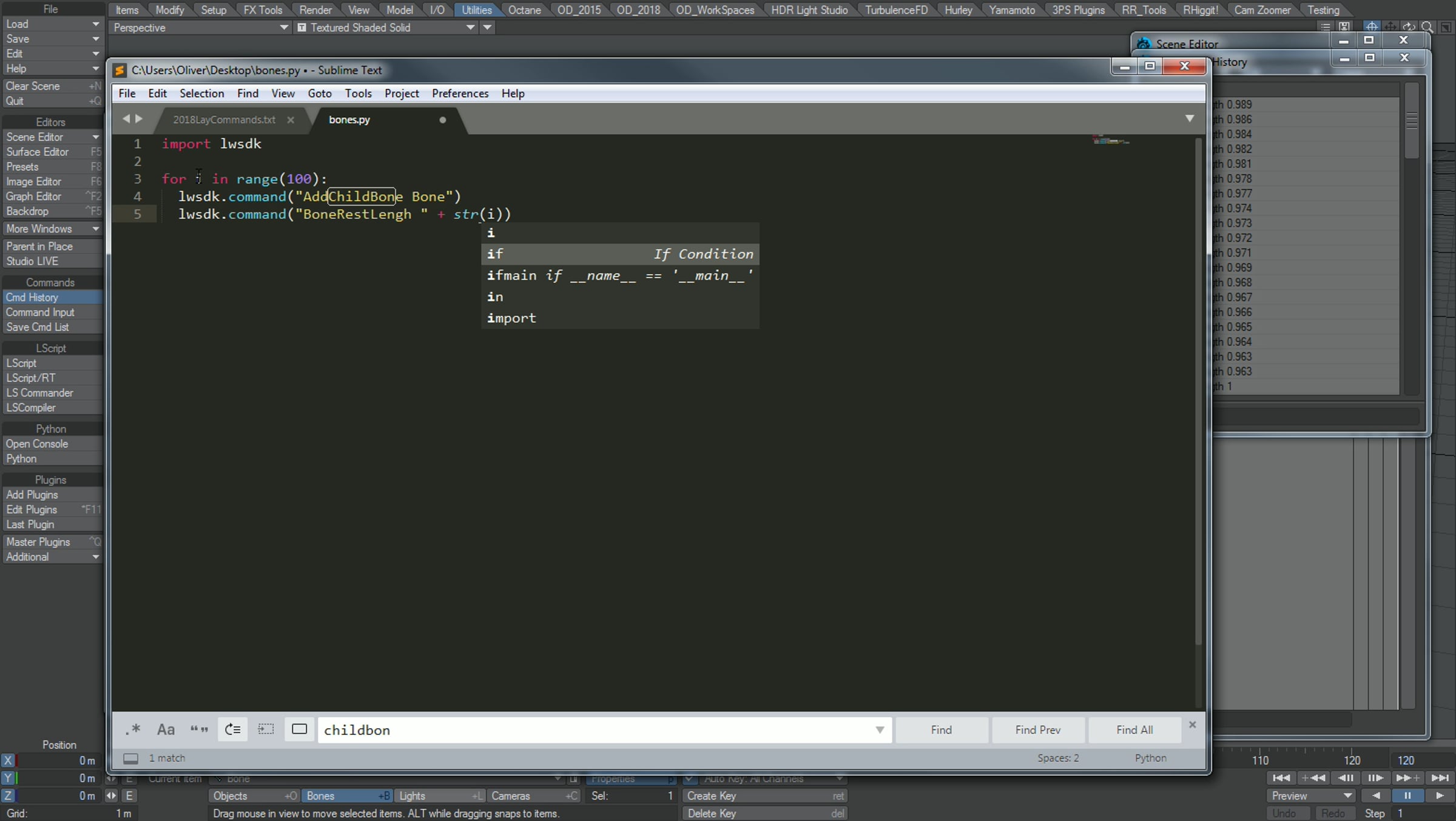This screenshot has height=821, width=1456.
Task: Click viewport center crosshair icon
Action: (1372, 27)
